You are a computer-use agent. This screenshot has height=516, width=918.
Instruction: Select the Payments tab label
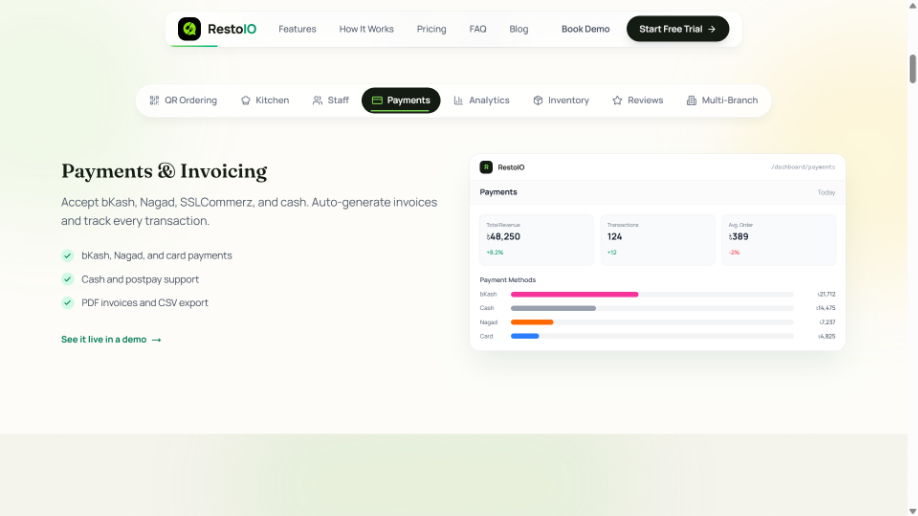tap(409, 100)
